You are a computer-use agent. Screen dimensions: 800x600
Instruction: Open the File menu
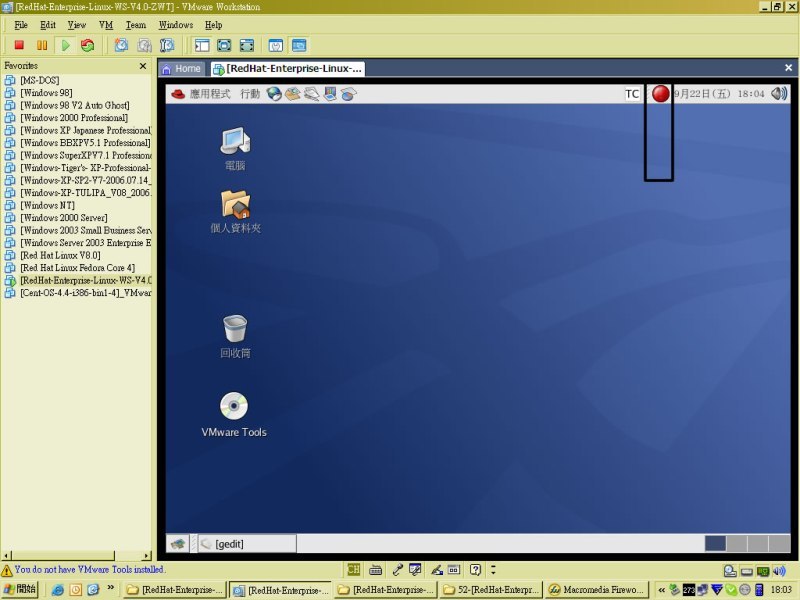click(x=21, y=25)
